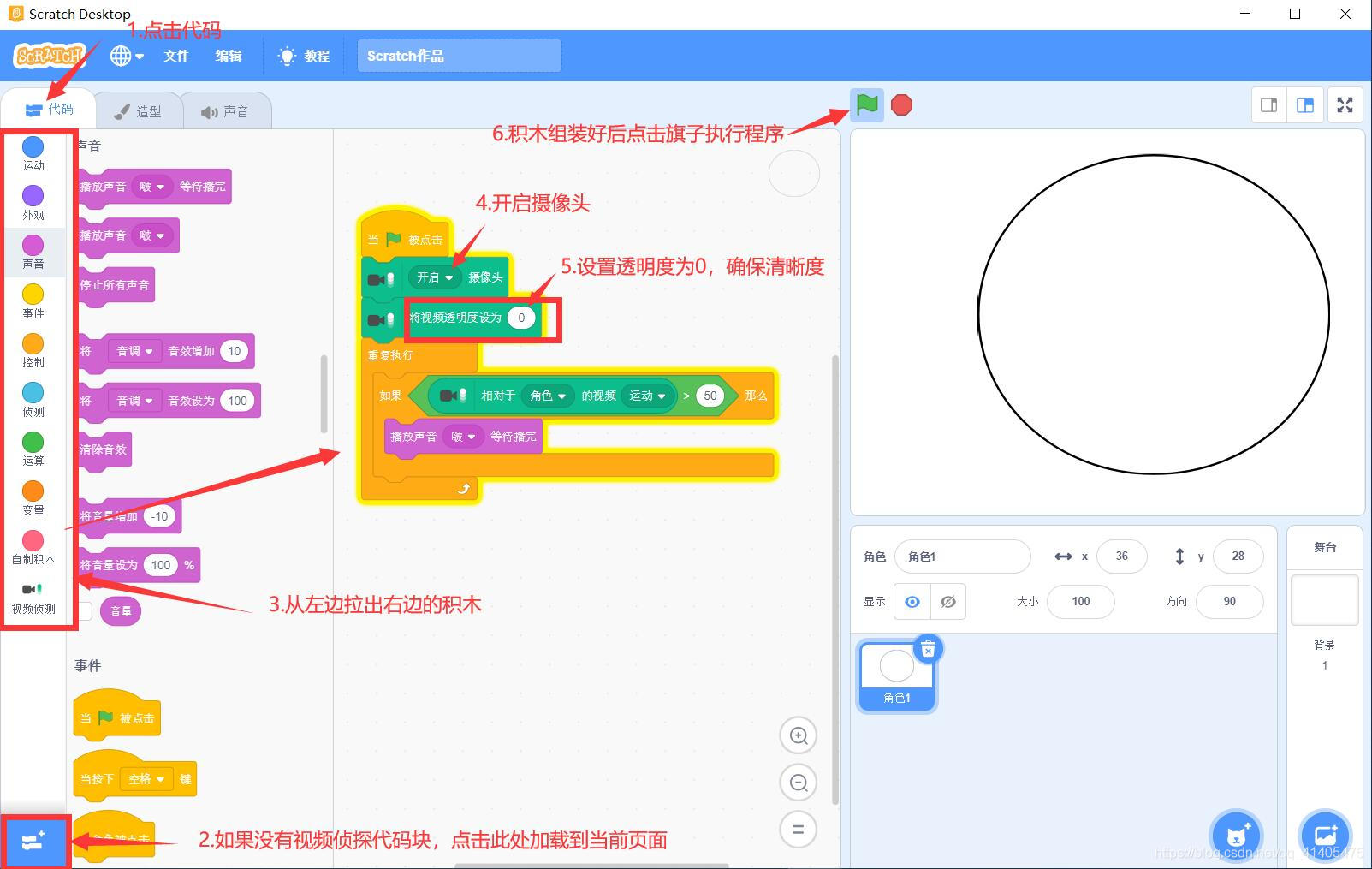Image resolution: width=1372 pixels, height=869 pixels.
Task: Select the 声音 block category
Action: [x=33, y=253]
